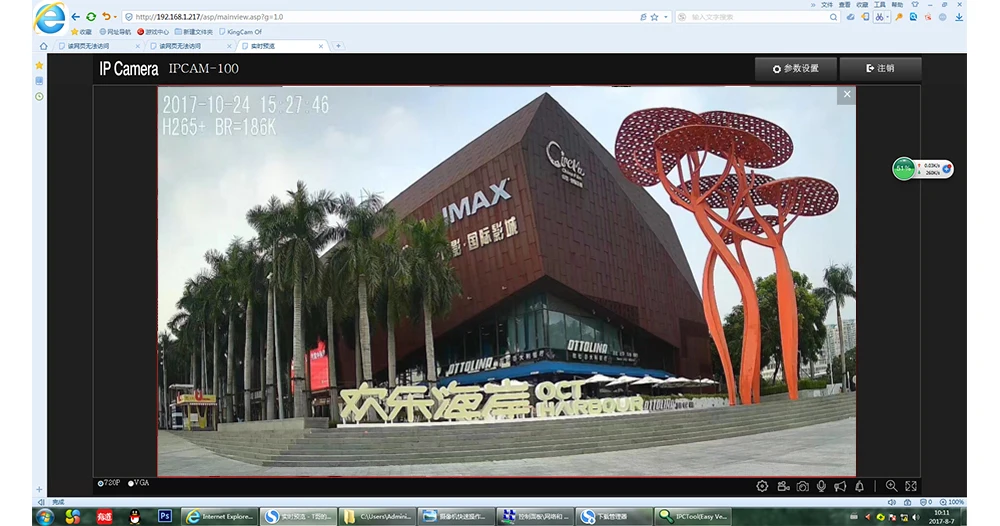Click the orange key password icon
The height and width of the screenshot is (526, 1000).
899,17
